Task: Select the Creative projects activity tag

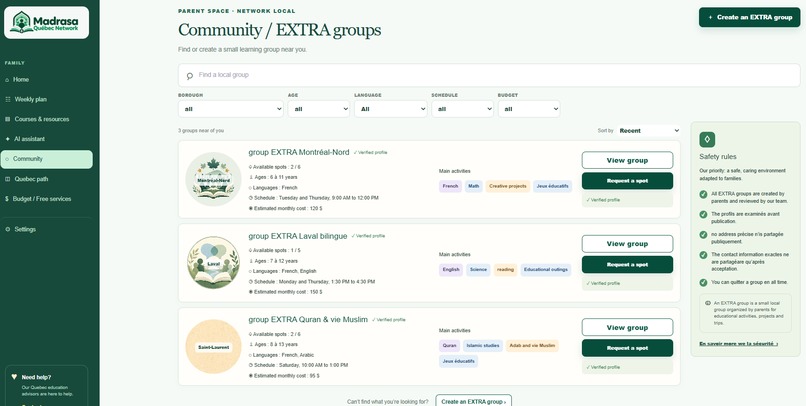Action: coord(507,186)
